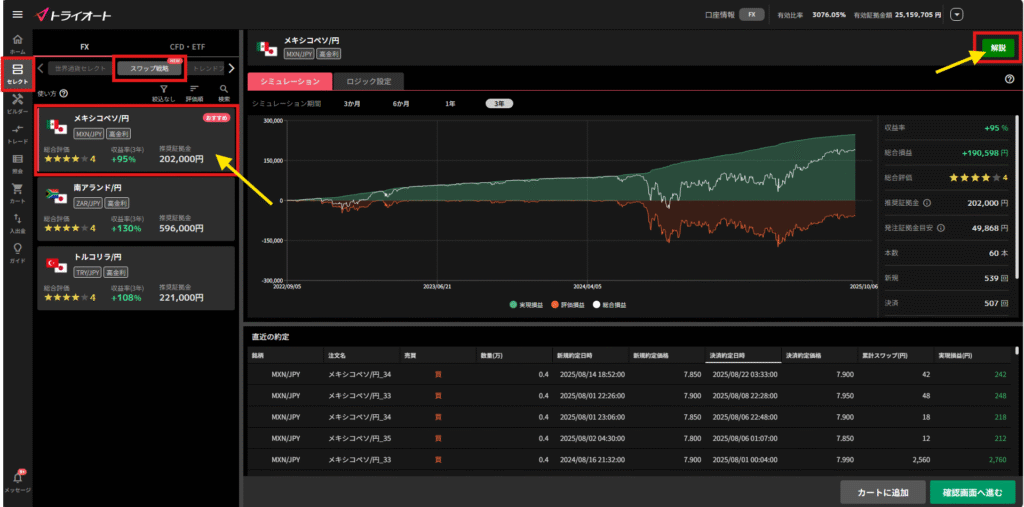Expand the account info dropdown arrow
The width and height of the screenshot is (1024, 507).
tap(957, 15)
